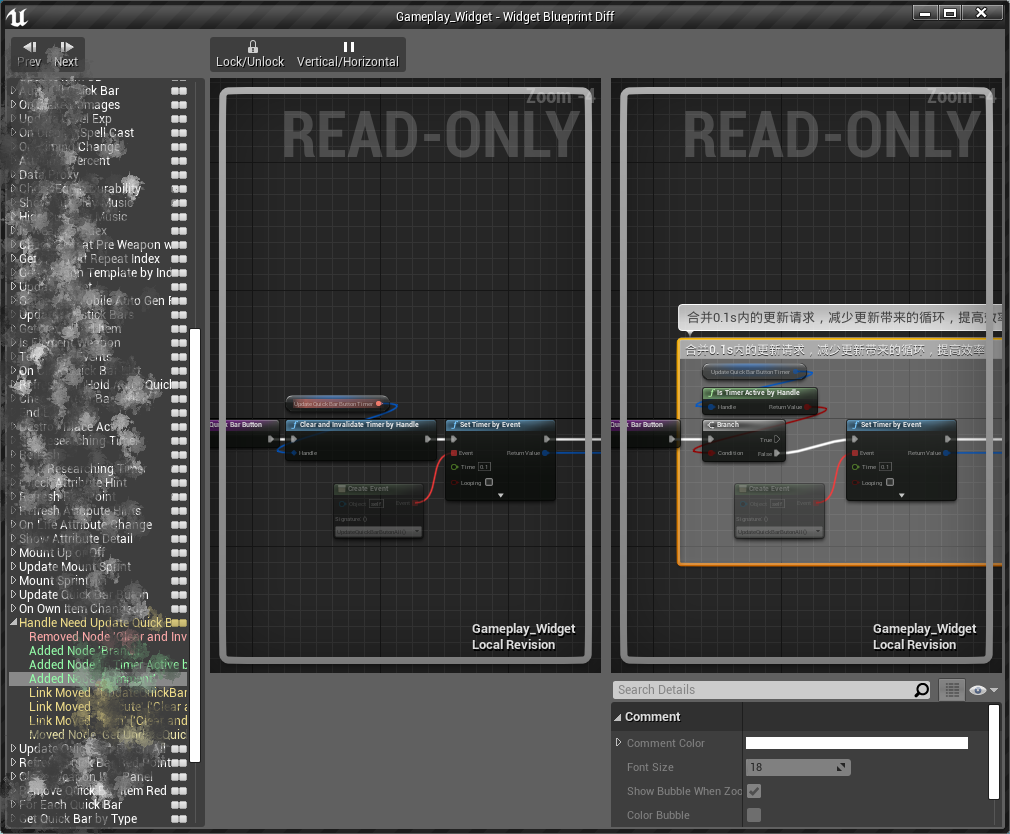Select the Get Quick Bar by Type entry

click(x=78, y=819)
